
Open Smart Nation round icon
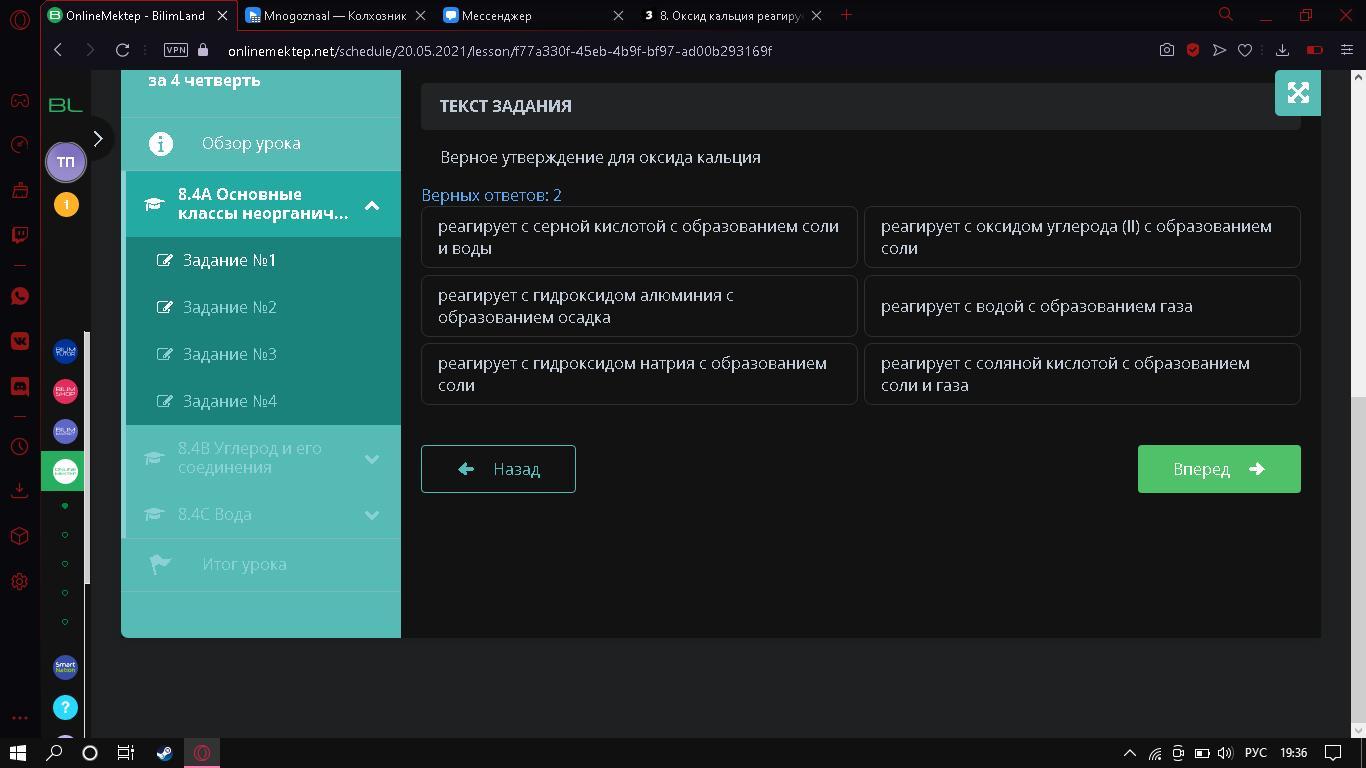(65, 667)
